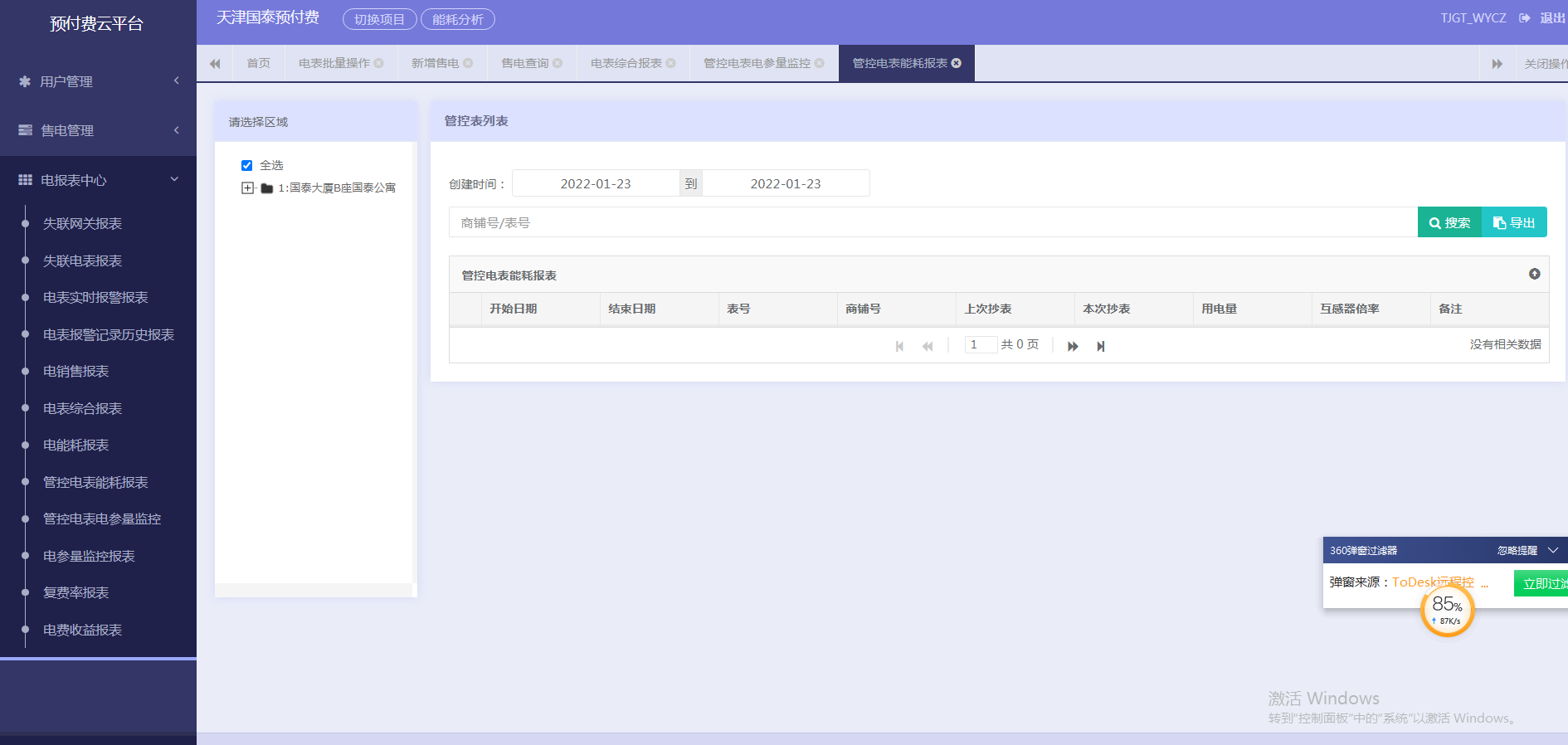Jump to the last page in pager
Image resolution: width=1568 pixels, height=745 pixels.
tap(1101, 346)
